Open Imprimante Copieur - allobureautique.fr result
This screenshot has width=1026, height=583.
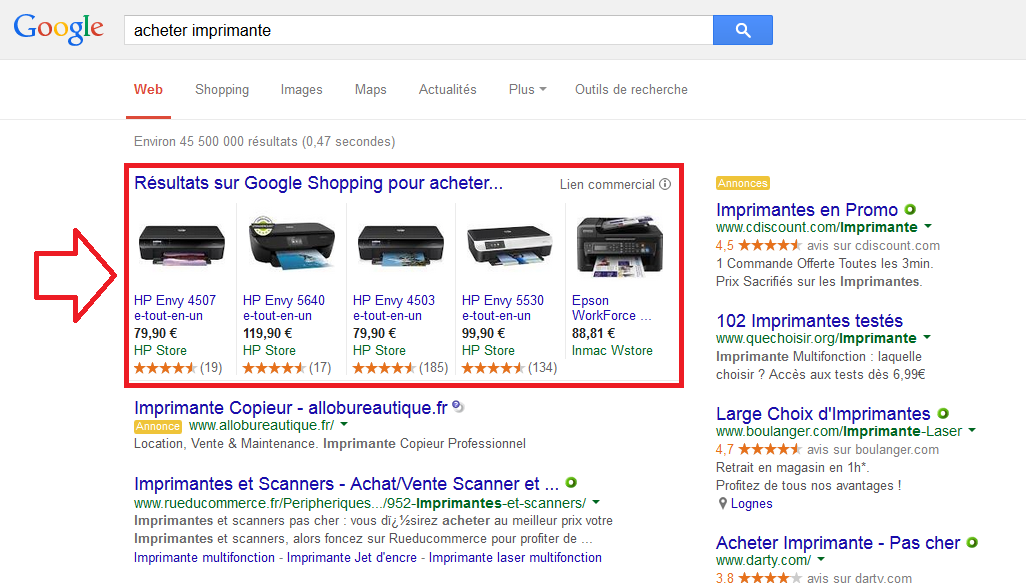click(291, 408)
